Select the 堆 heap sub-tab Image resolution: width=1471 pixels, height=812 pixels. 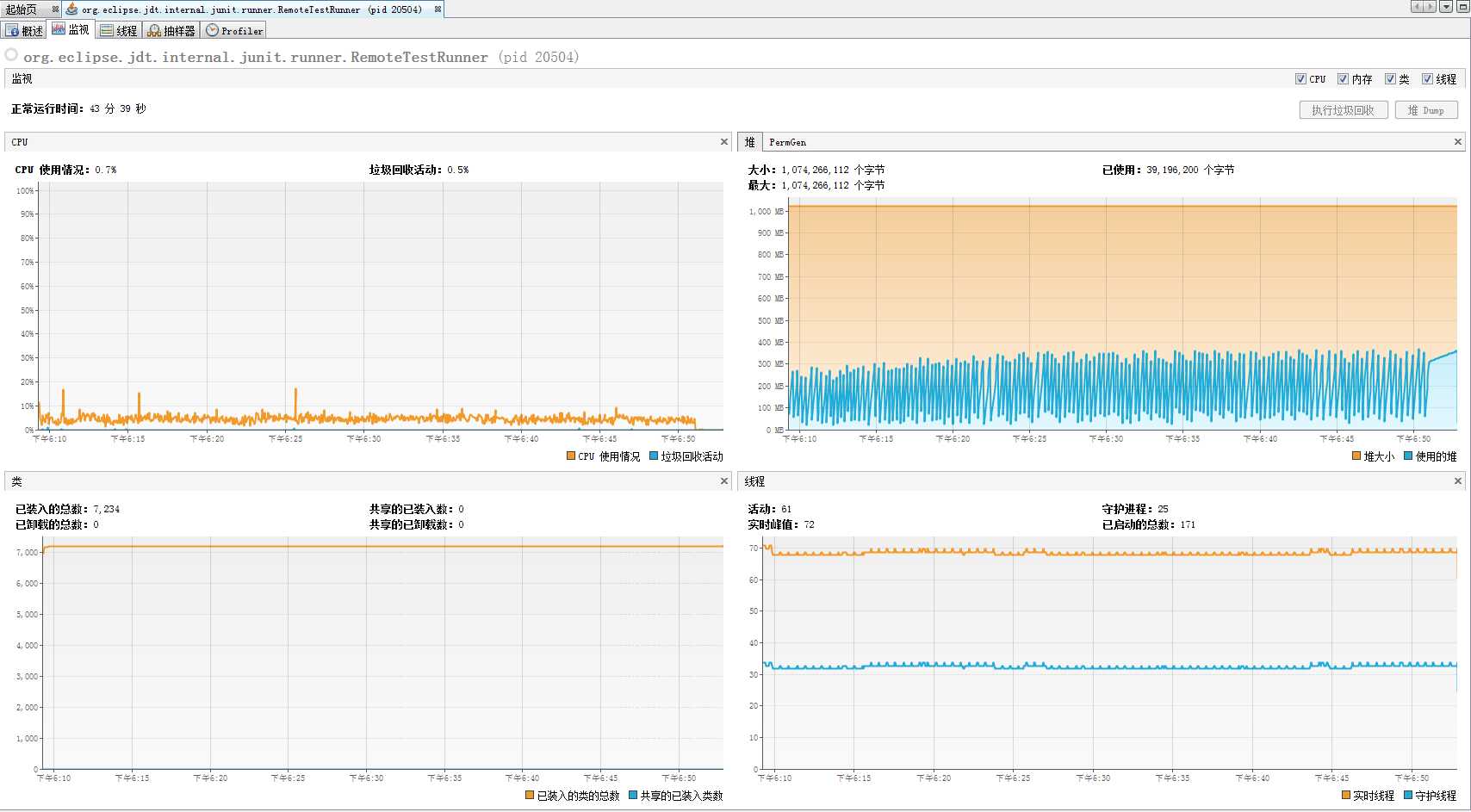(749, 142)
